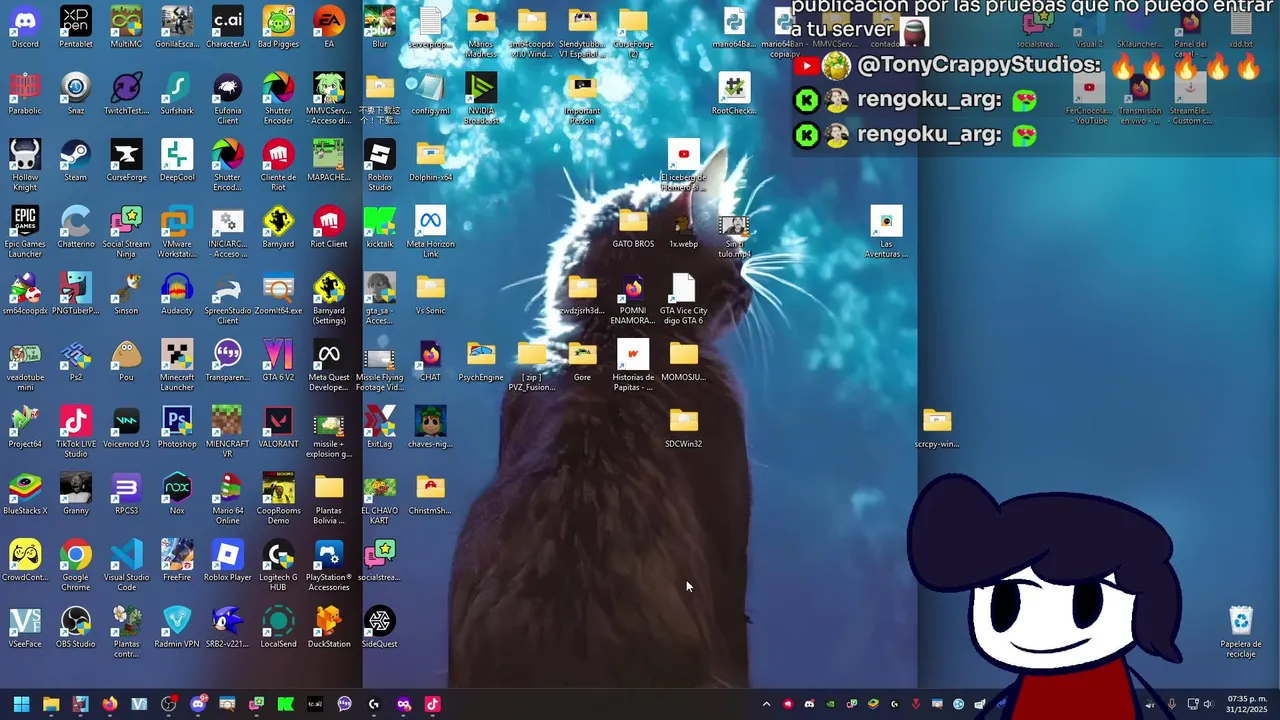Open the network tray icon
The image size is (1280, 720).
point(1192,704)
